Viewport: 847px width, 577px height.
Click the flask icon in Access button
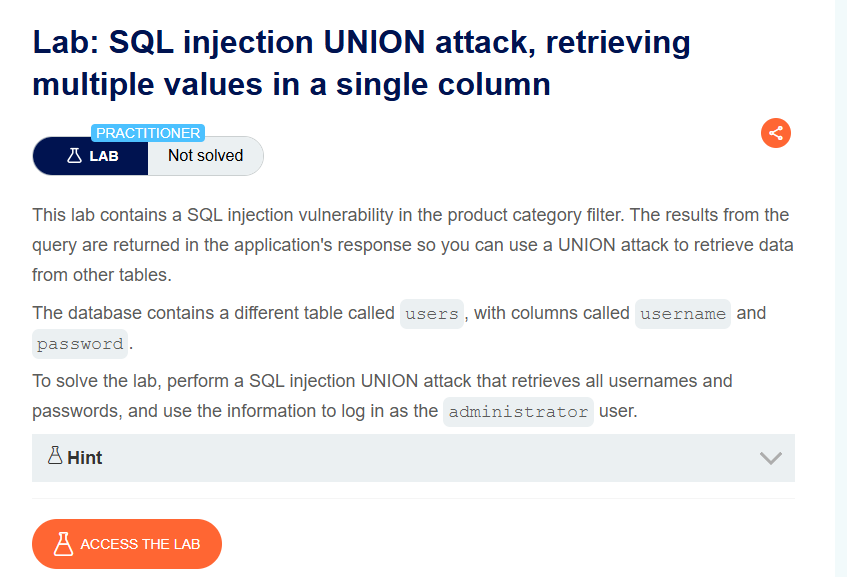tap(63, 544)
